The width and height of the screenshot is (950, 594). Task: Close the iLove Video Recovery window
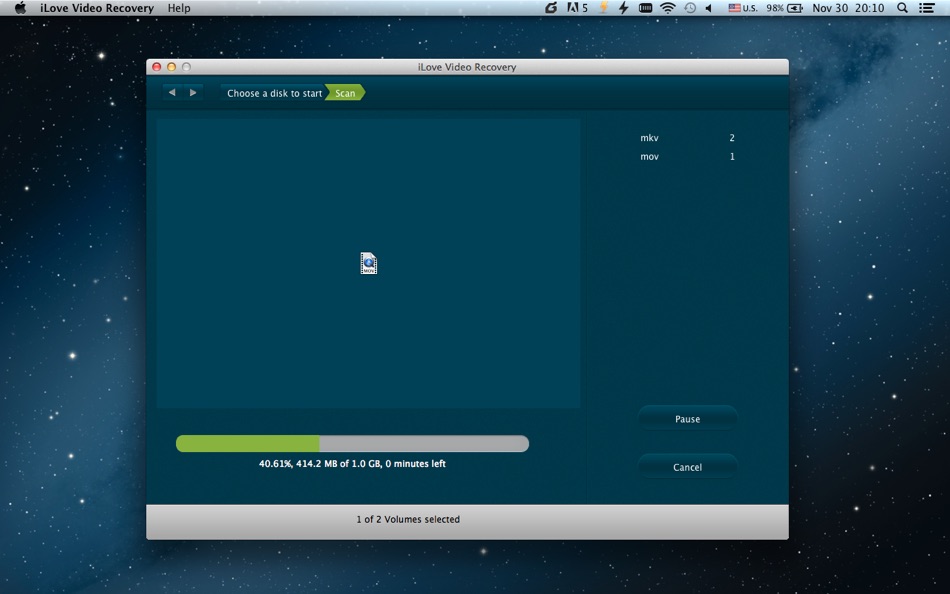156,67
